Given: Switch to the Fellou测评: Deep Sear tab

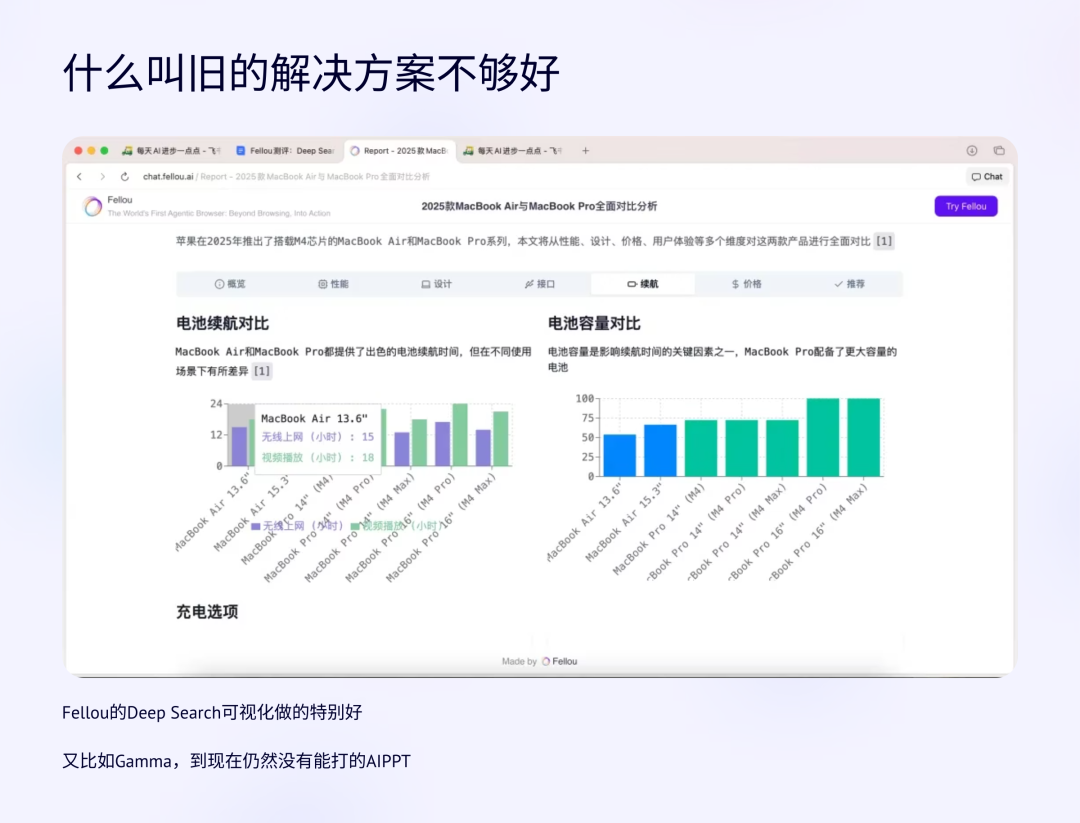Looking at the screenshot, I should pos(285,151).
